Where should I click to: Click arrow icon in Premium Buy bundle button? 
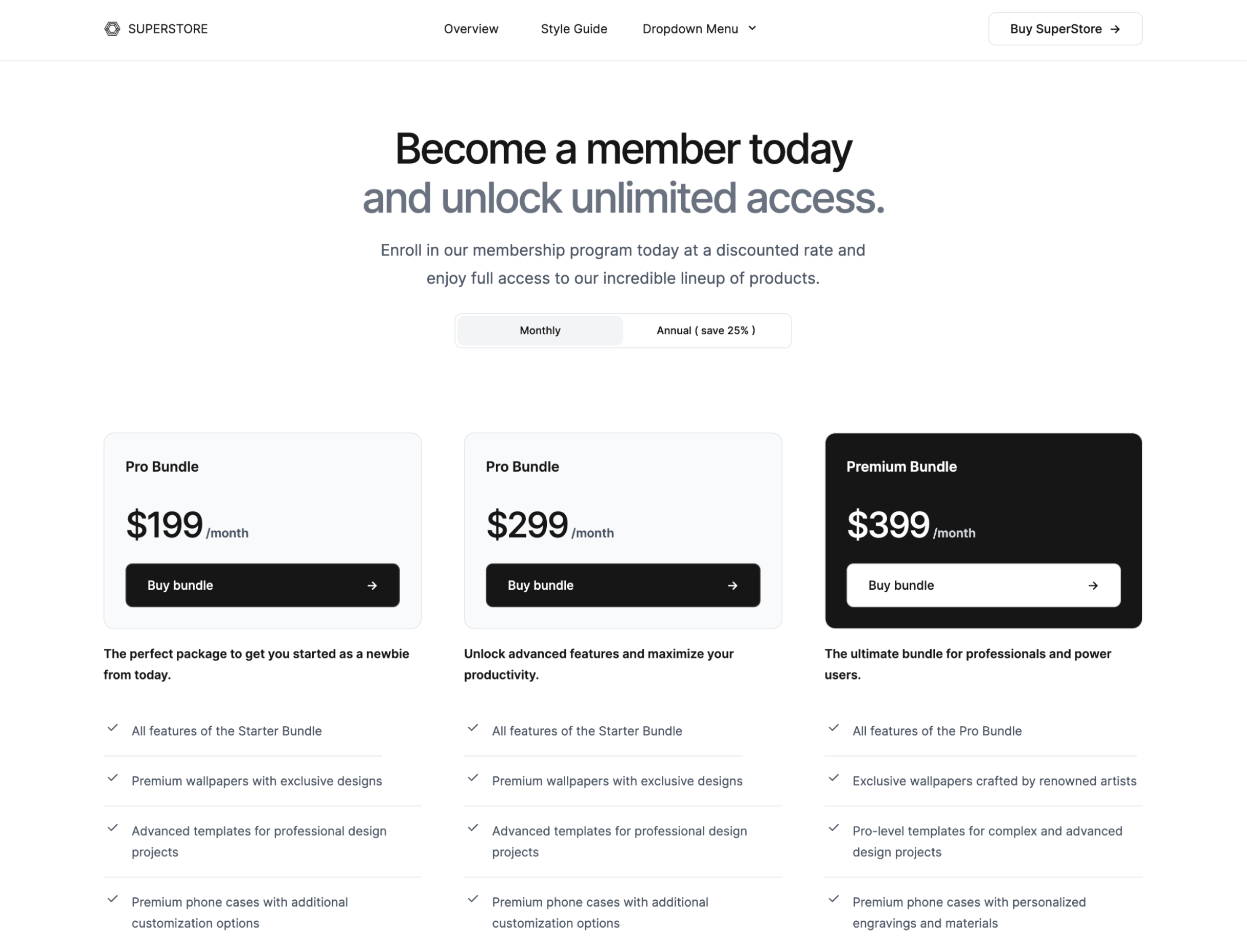[x=1093, y=586]
